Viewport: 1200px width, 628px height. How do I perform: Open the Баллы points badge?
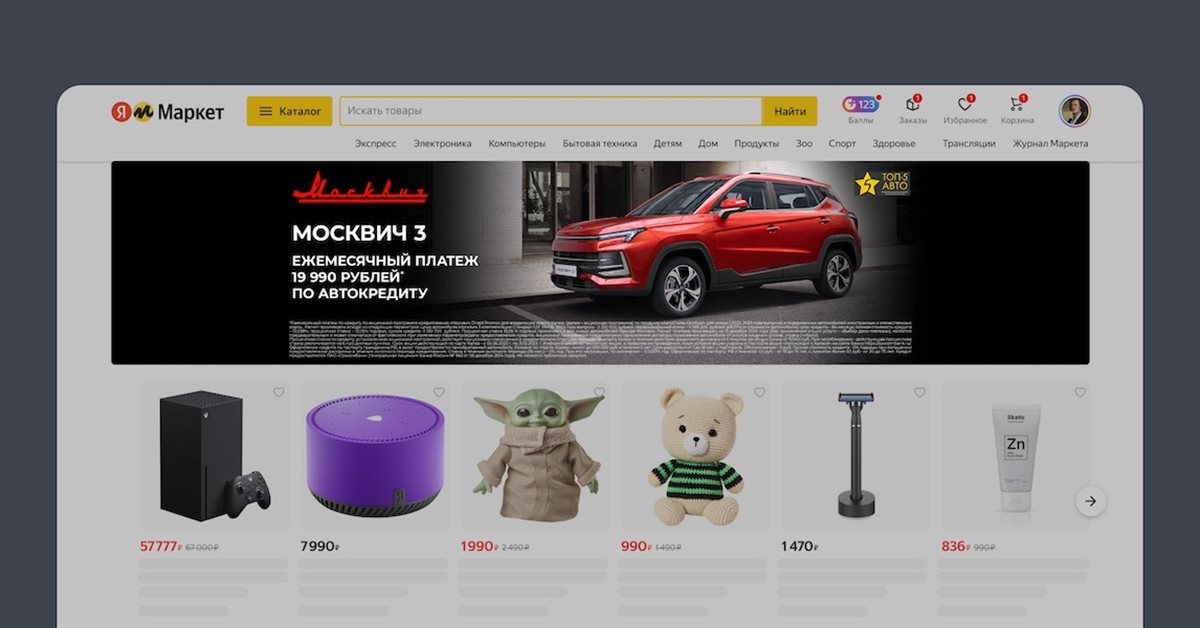point(860,105)
